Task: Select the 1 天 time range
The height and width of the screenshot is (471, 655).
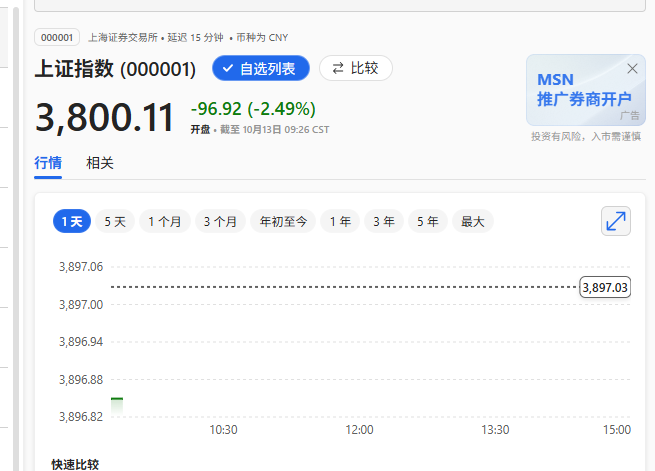Action: (x=72, y=221)
